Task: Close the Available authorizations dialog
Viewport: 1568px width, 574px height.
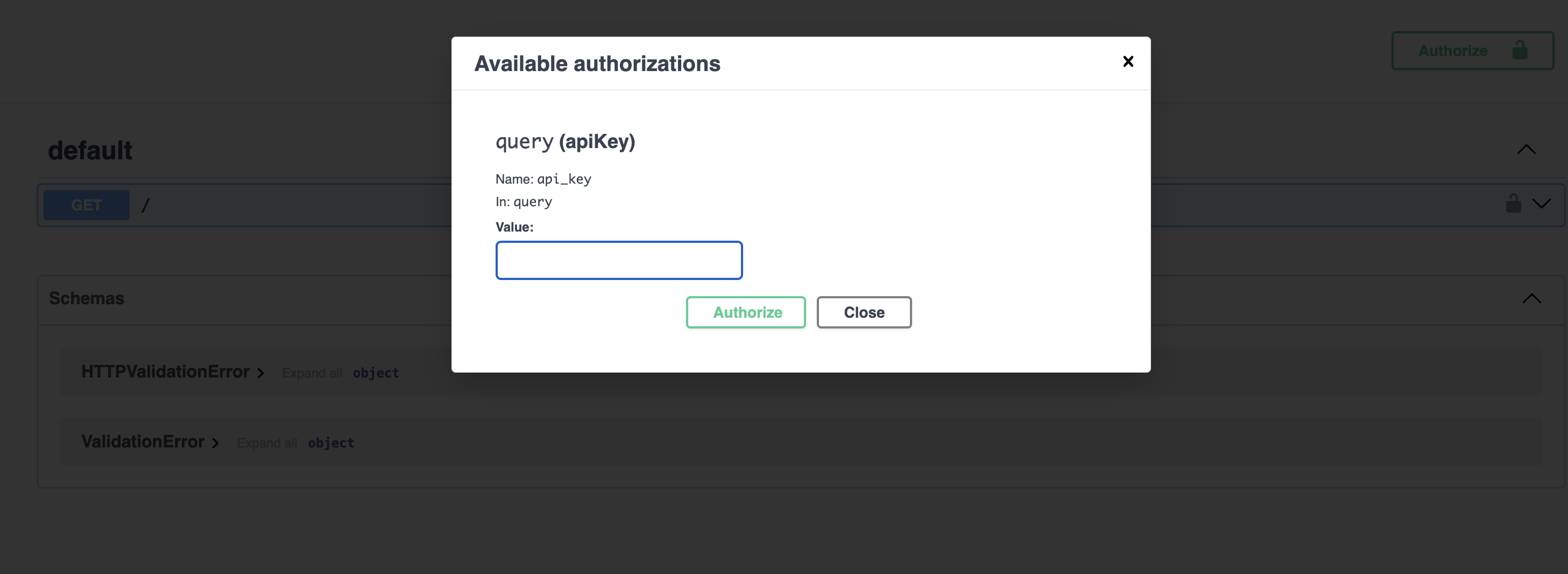Action: (x=864, y=312)
